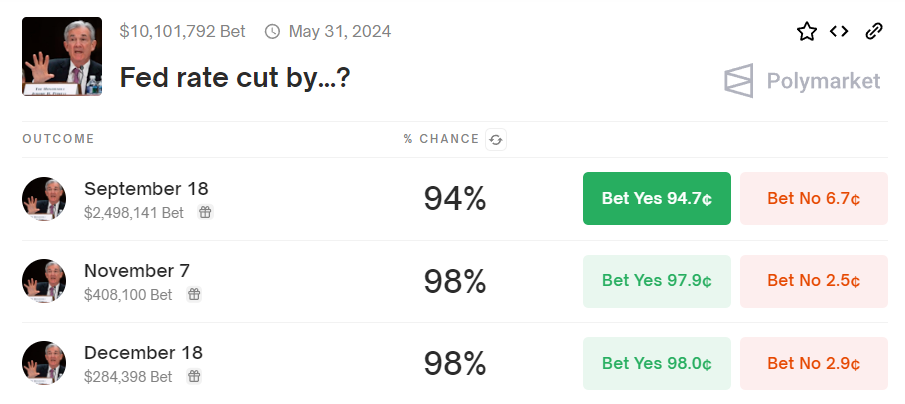Open the September 18 outcome row
Image resolution: width=905 pixels, height=404 pixels.
pyautogui.click(x=146, y=189)
